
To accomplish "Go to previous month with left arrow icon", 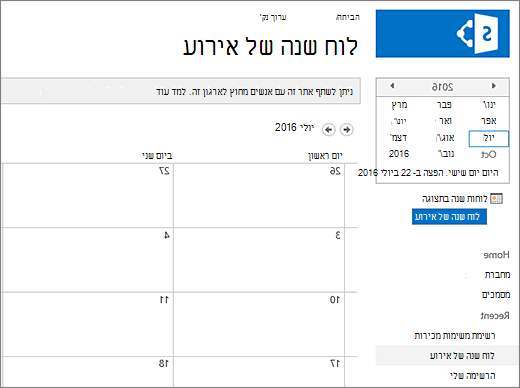I will point(329,129).
